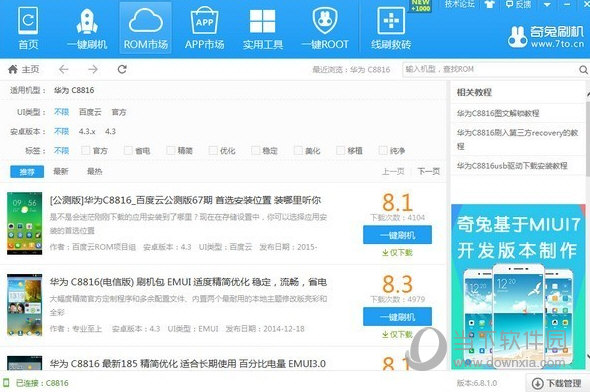Open 实用工具 grid icon
The image size is (590, 392).
263,28
